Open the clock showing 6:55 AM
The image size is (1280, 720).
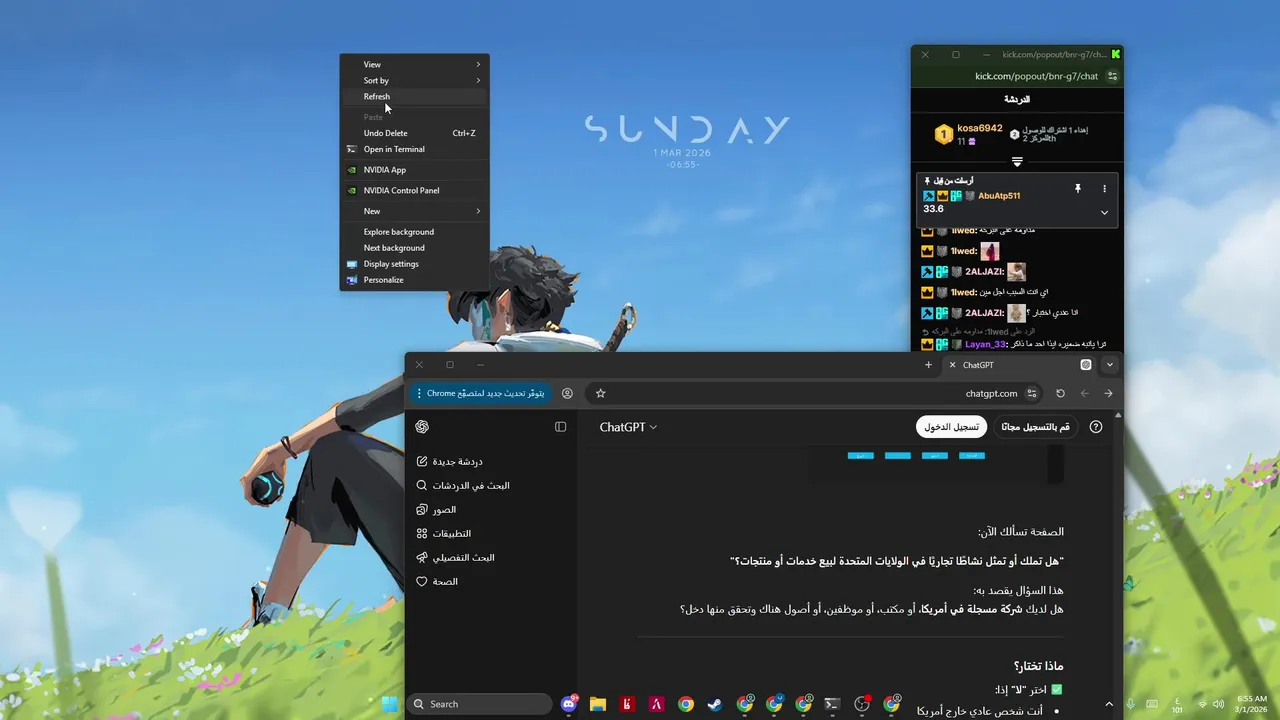tap(1252, 704)
